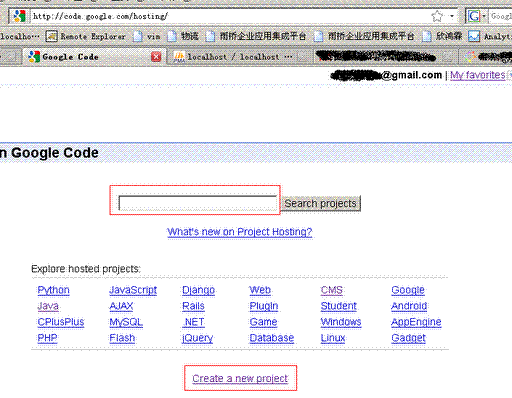This screenshot has height=398, width=512.
Task: Explore Windows projects link
Action: [341, 322]
